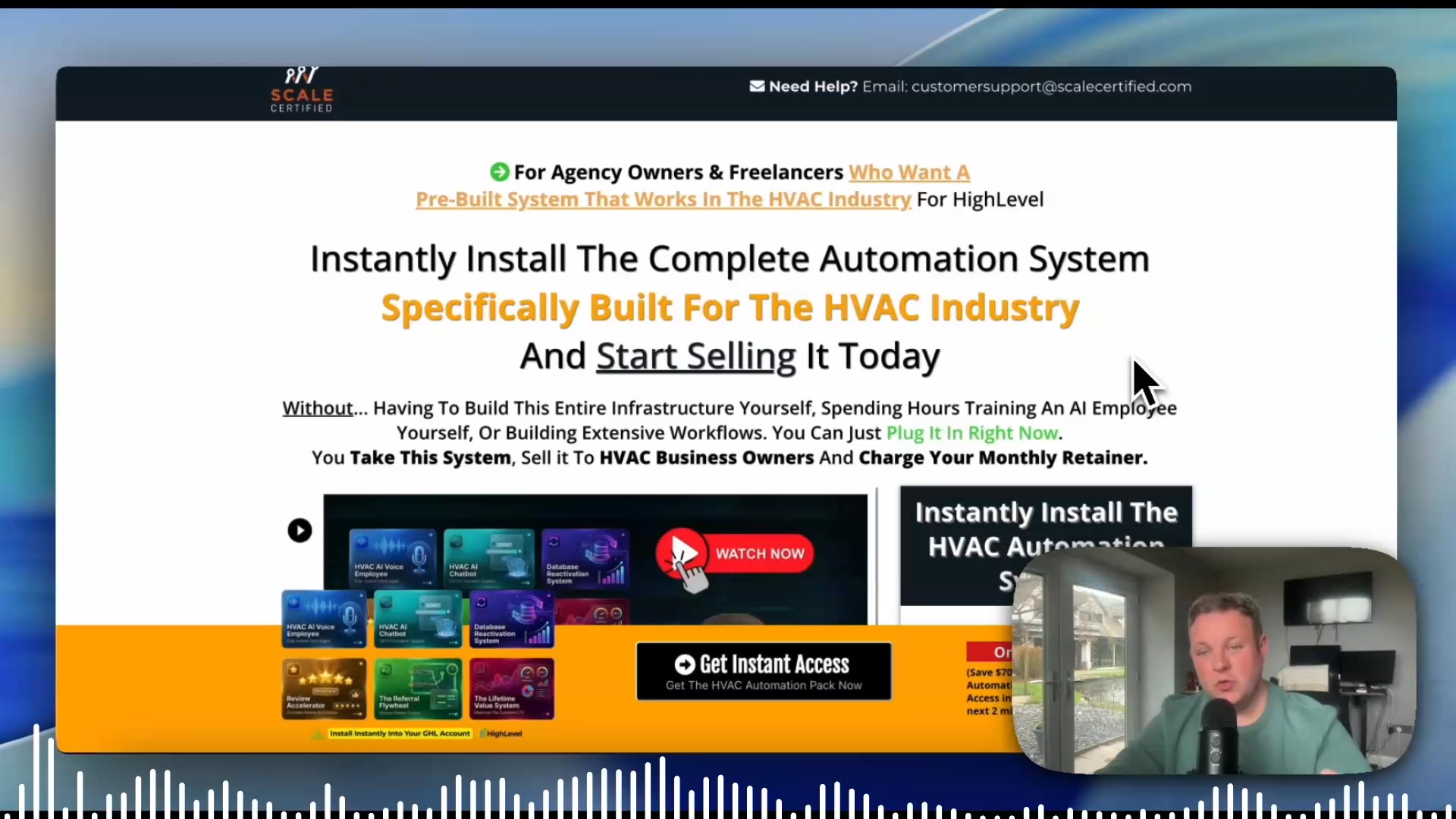Open the customersupport@scalecertified.com email link
This screenshot has width=1456, height=819.
(x=1051, y=86)
